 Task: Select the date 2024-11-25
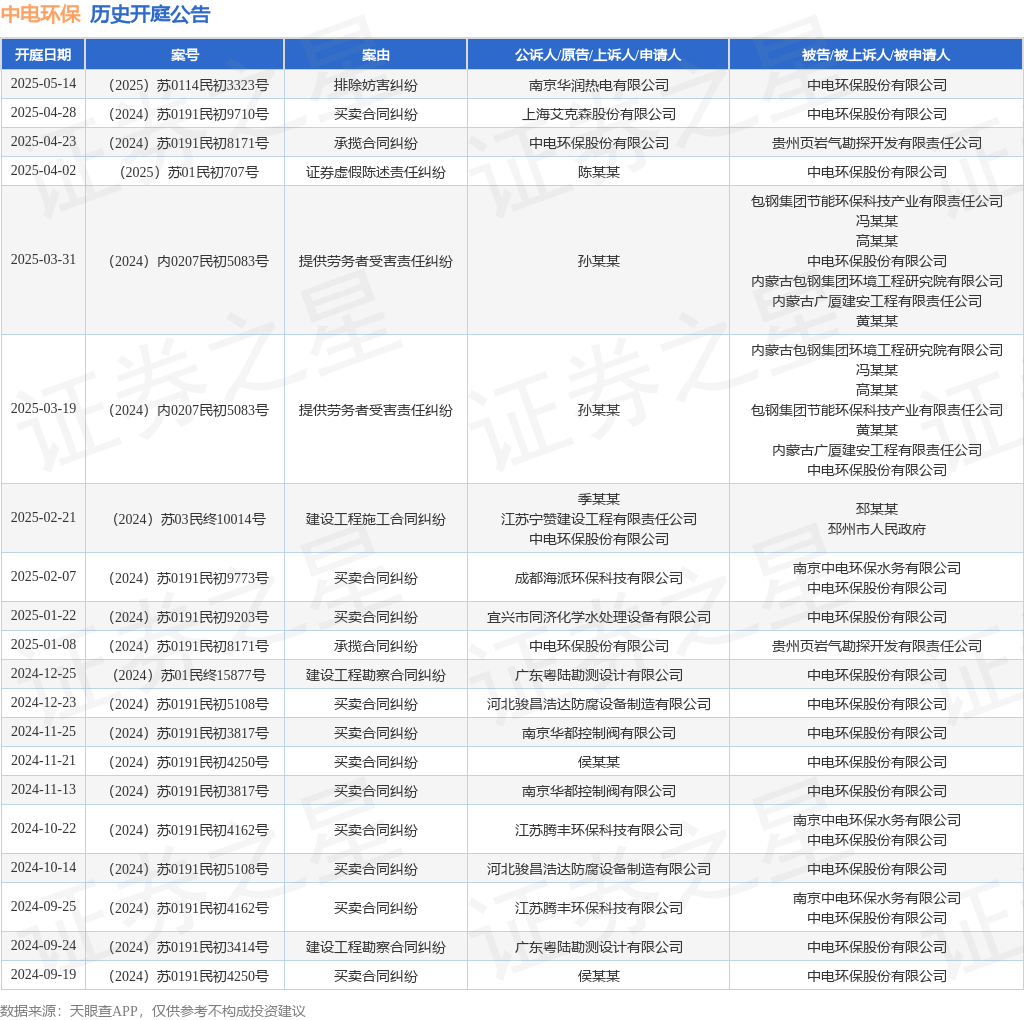43,731
